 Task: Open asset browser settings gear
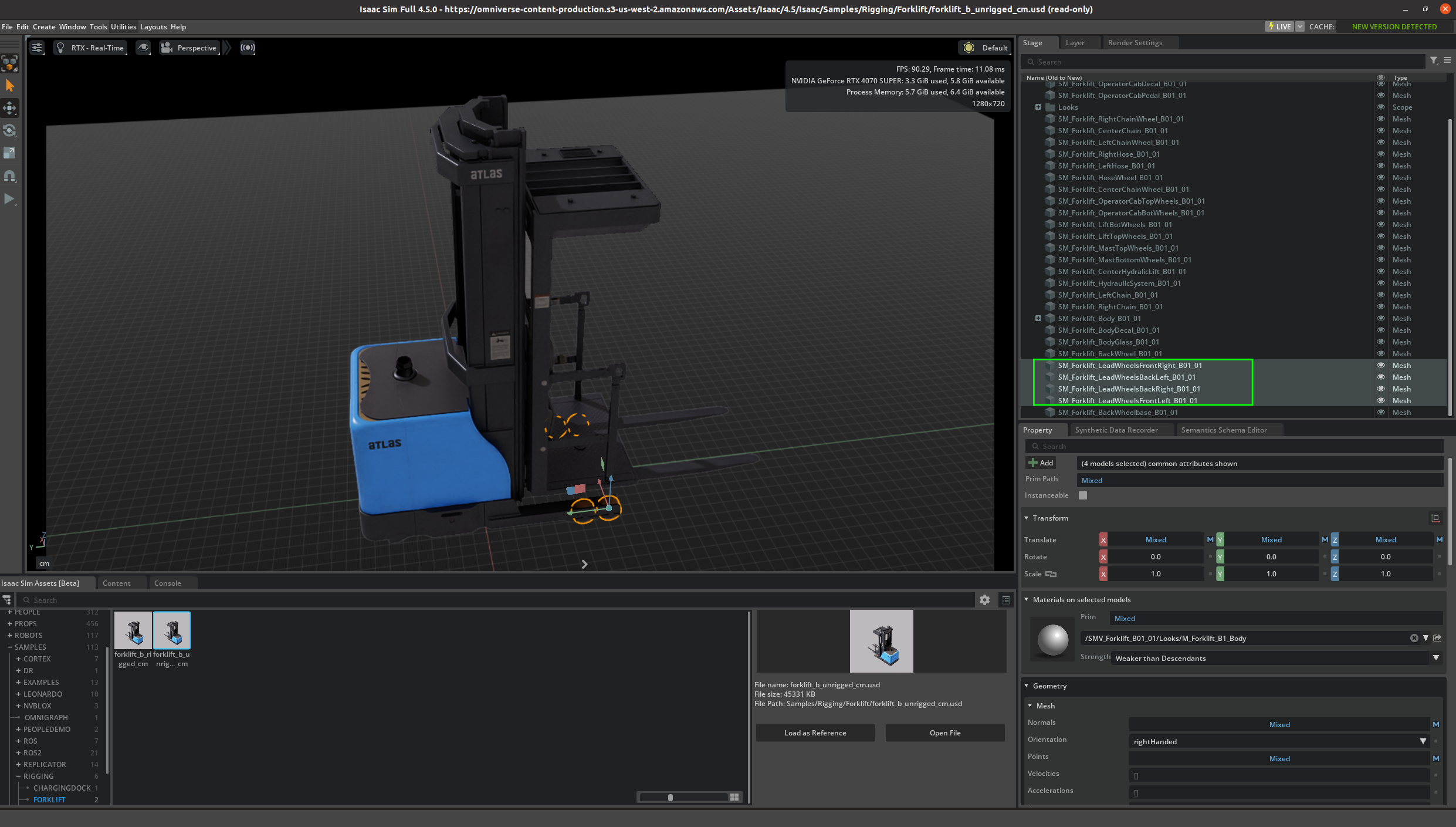pos(984,600)
